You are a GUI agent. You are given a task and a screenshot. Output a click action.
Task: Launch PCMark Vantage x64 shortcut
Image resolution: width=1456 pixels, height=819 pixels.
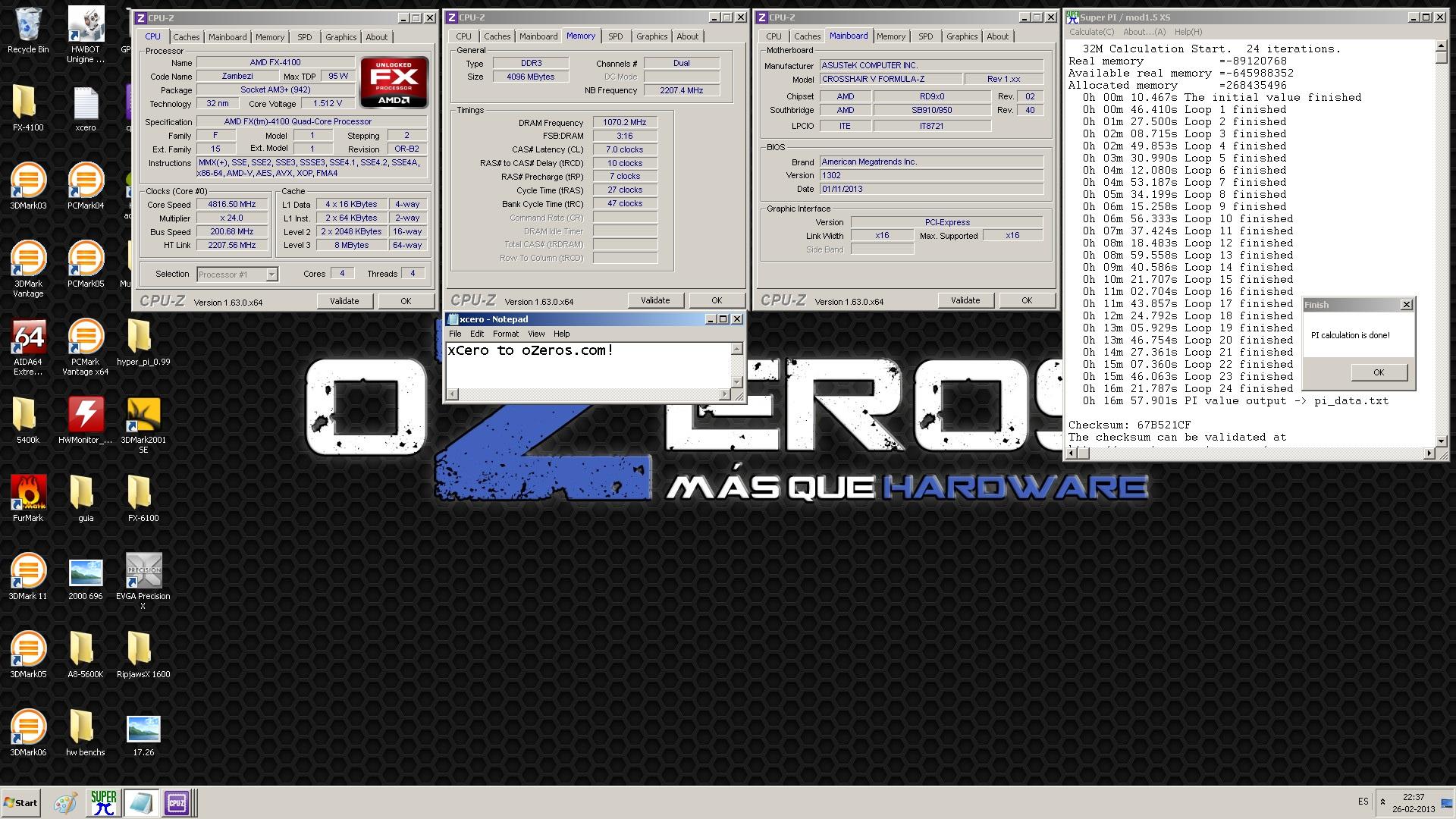[x=86, y=347]
